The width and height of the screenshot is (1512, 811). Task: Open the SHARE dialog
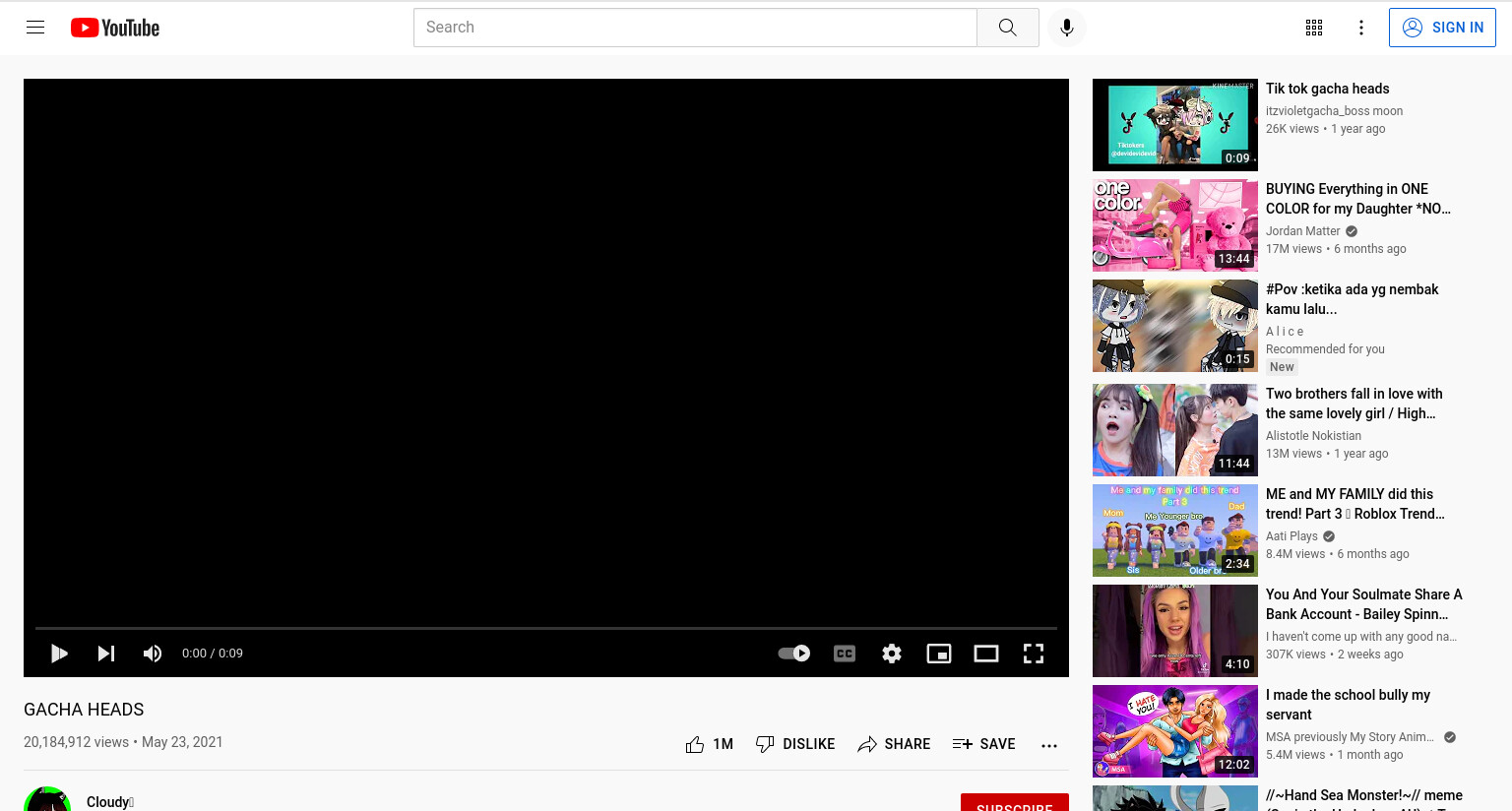(x=894, y=744)
